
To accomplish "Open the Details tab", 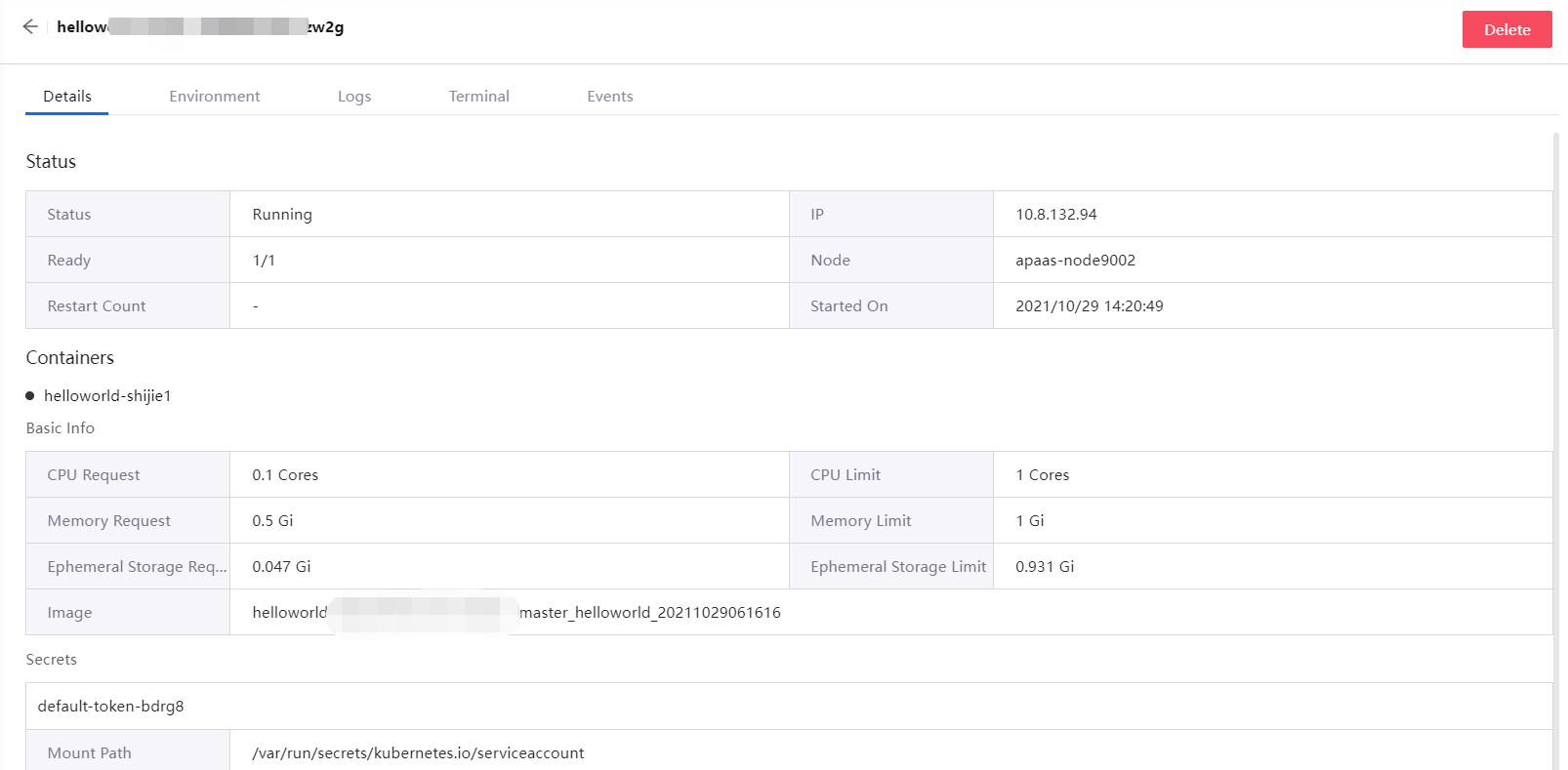I will coord(67,97).
